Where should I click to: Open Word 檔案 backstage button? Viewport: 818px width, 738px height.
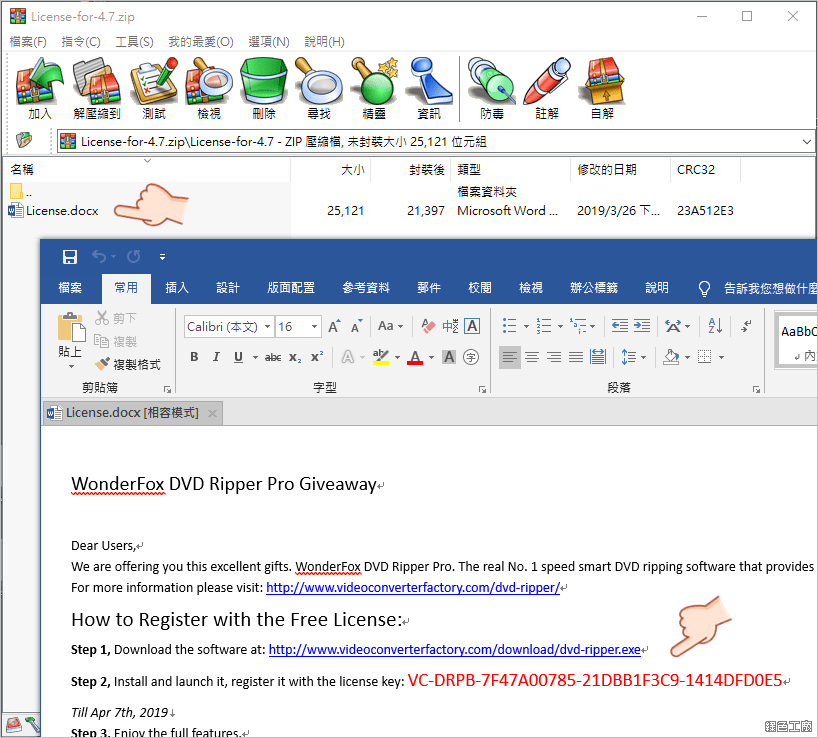(70, 288)
